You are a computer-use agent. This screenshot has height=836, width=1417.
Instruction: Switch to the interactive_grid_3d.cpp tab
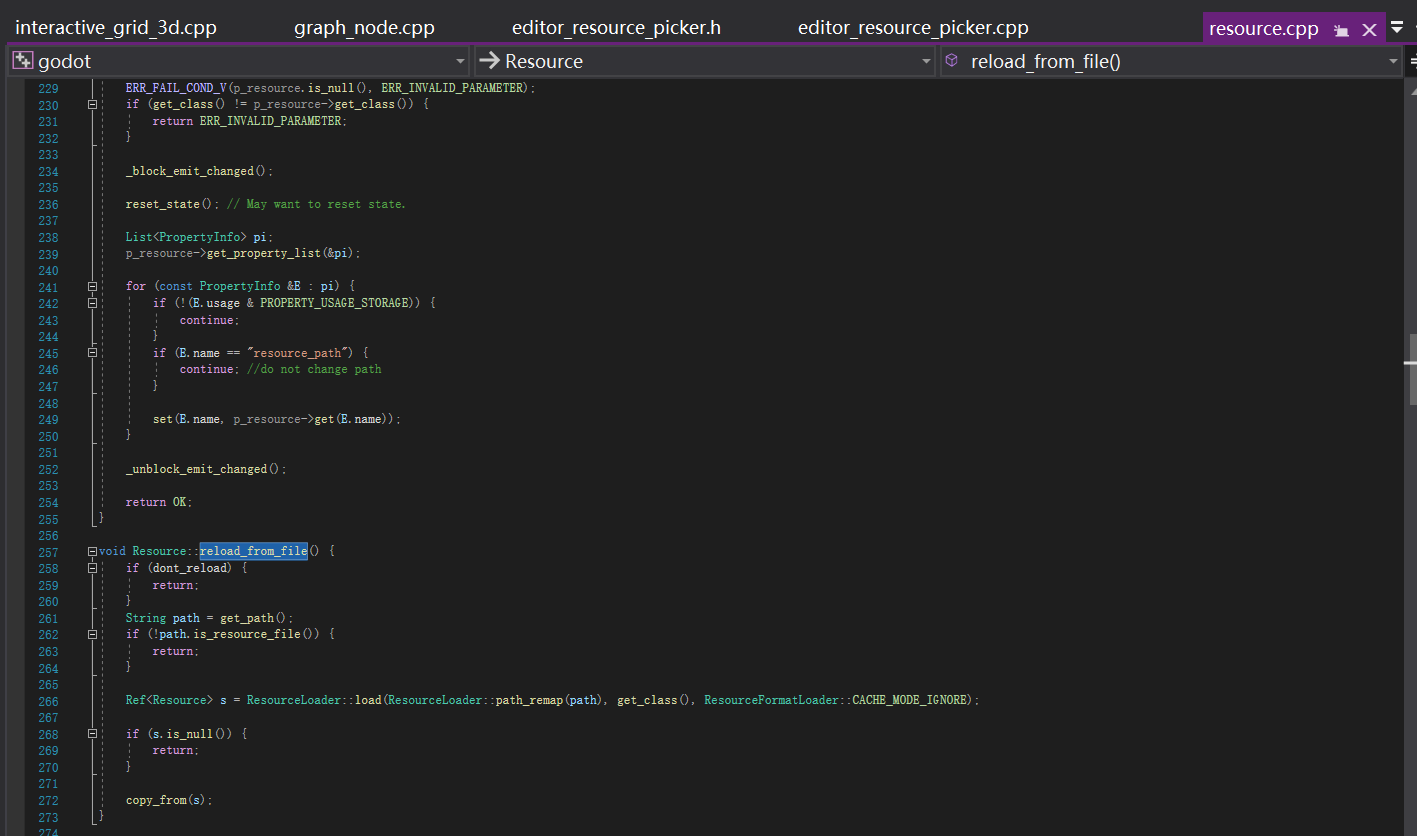click(116, 28)
